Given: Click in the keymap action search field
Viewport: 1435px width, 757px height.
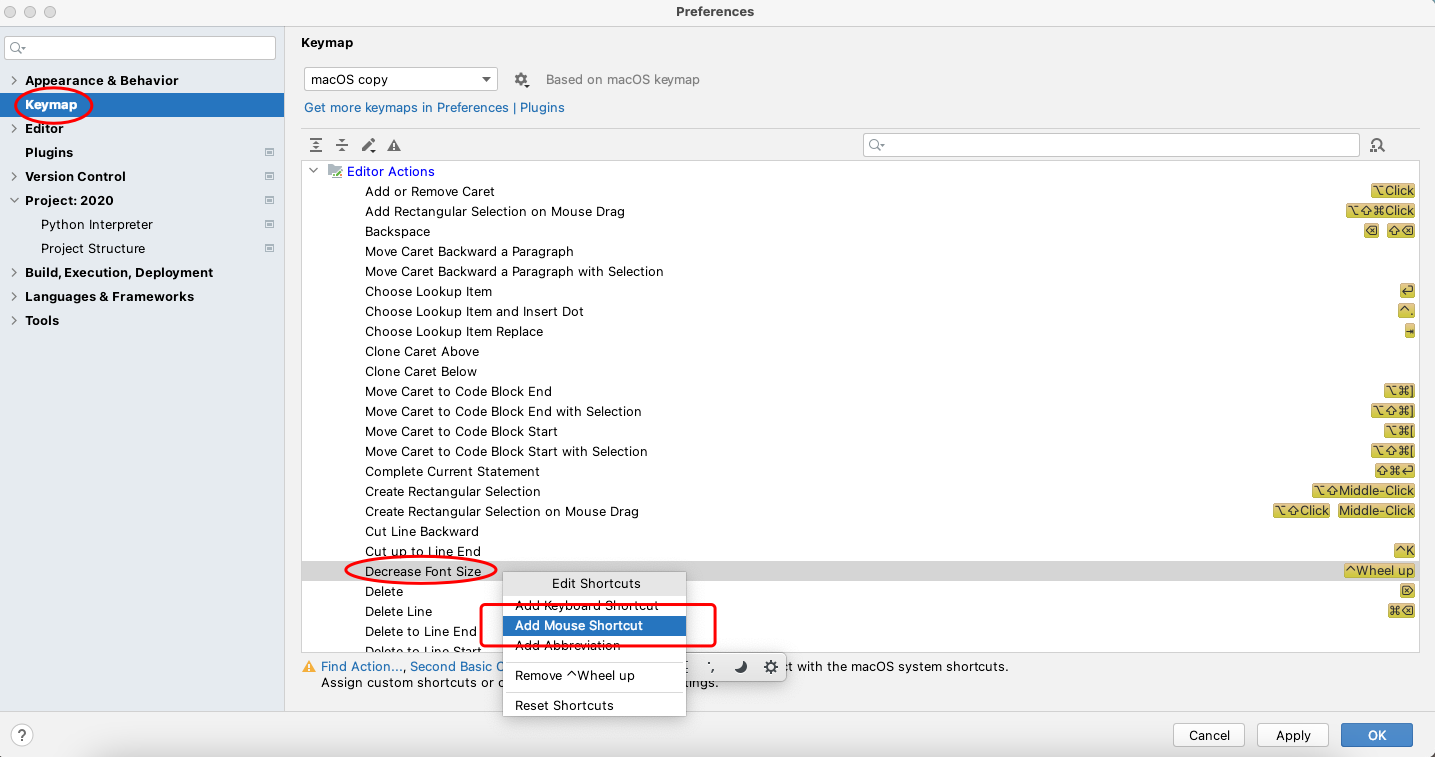Looking at the screenshot, I should click(x=1111, y=145).
